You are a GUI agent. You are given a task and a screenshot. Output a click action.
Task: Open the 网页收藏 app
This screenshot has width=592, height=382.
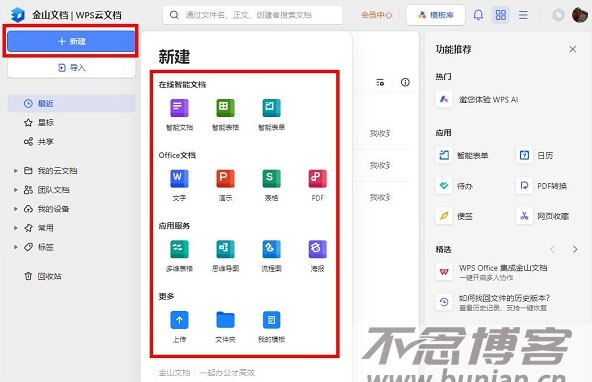543,216
